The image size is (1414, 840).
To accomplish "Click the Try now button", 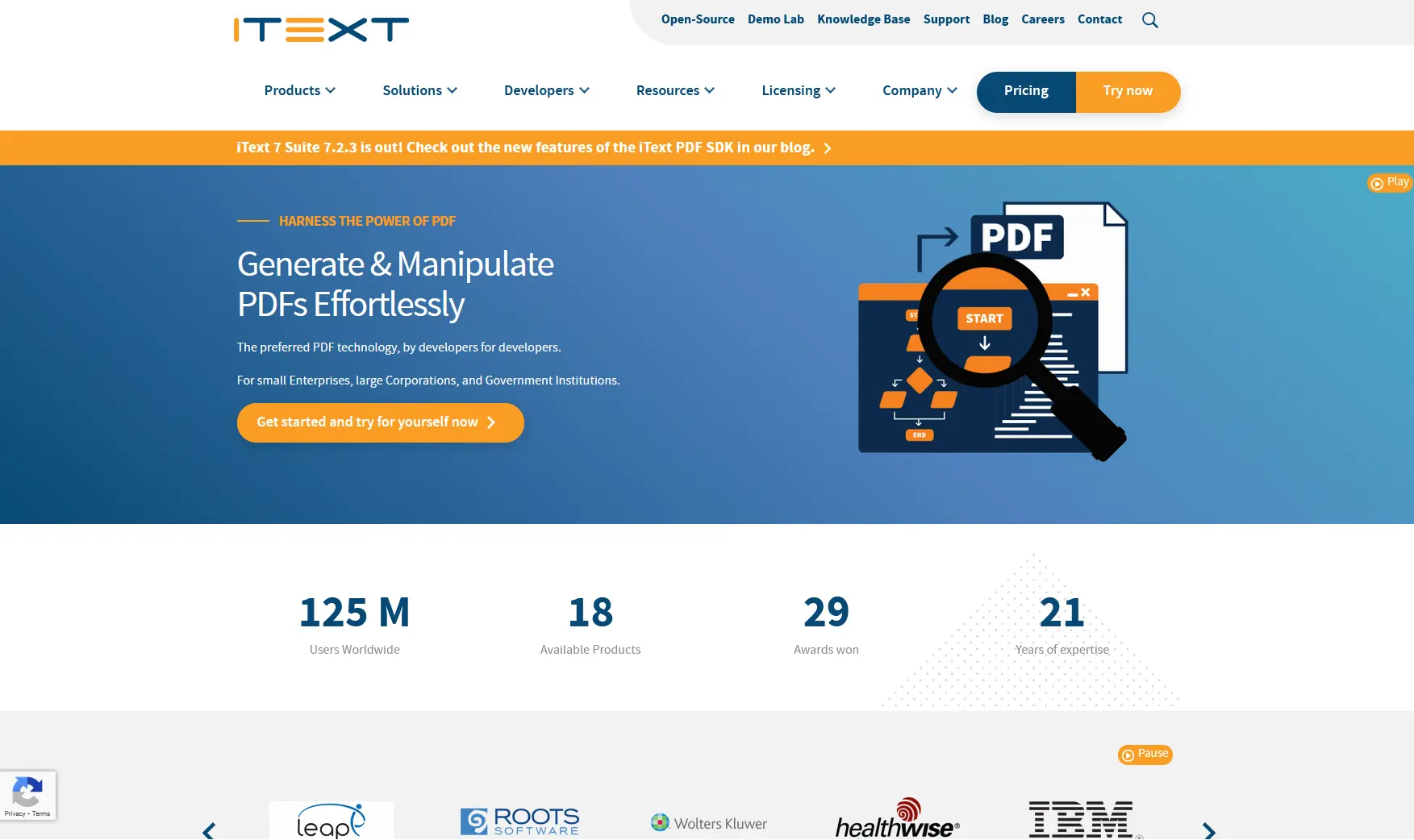I will point(1128,92).
